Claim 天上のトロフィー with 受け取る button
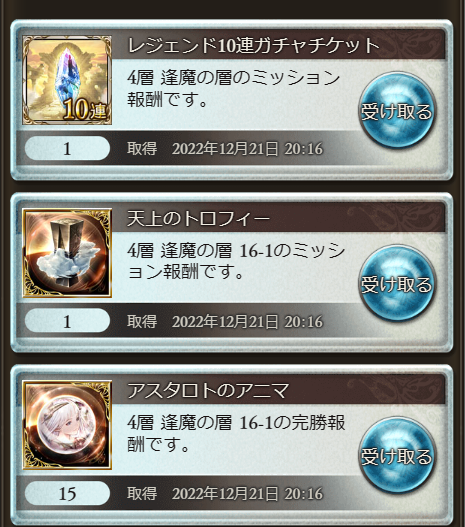Image resolution: width=465 pixels, height=527 pixels. pyautogui.click(x=396, y=283)
